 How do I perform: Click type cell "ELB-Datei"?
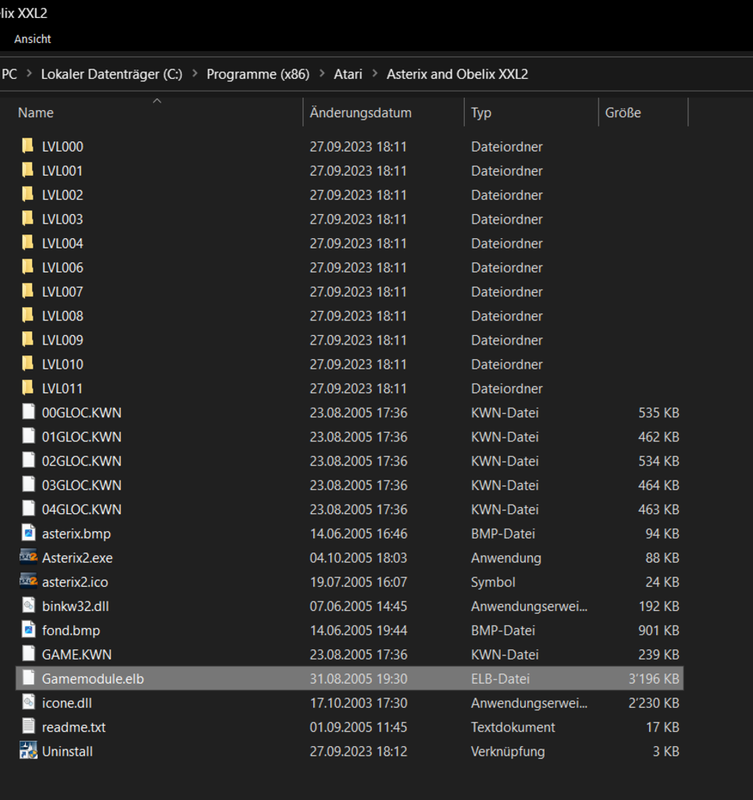pyautogui.click(x=500, y=679)
